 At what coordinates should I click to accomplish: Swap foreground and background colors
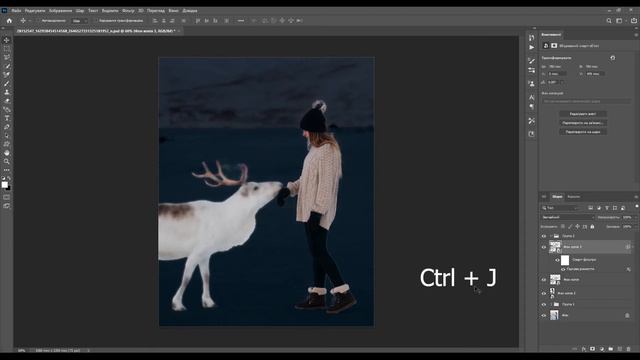coord(9,178)
